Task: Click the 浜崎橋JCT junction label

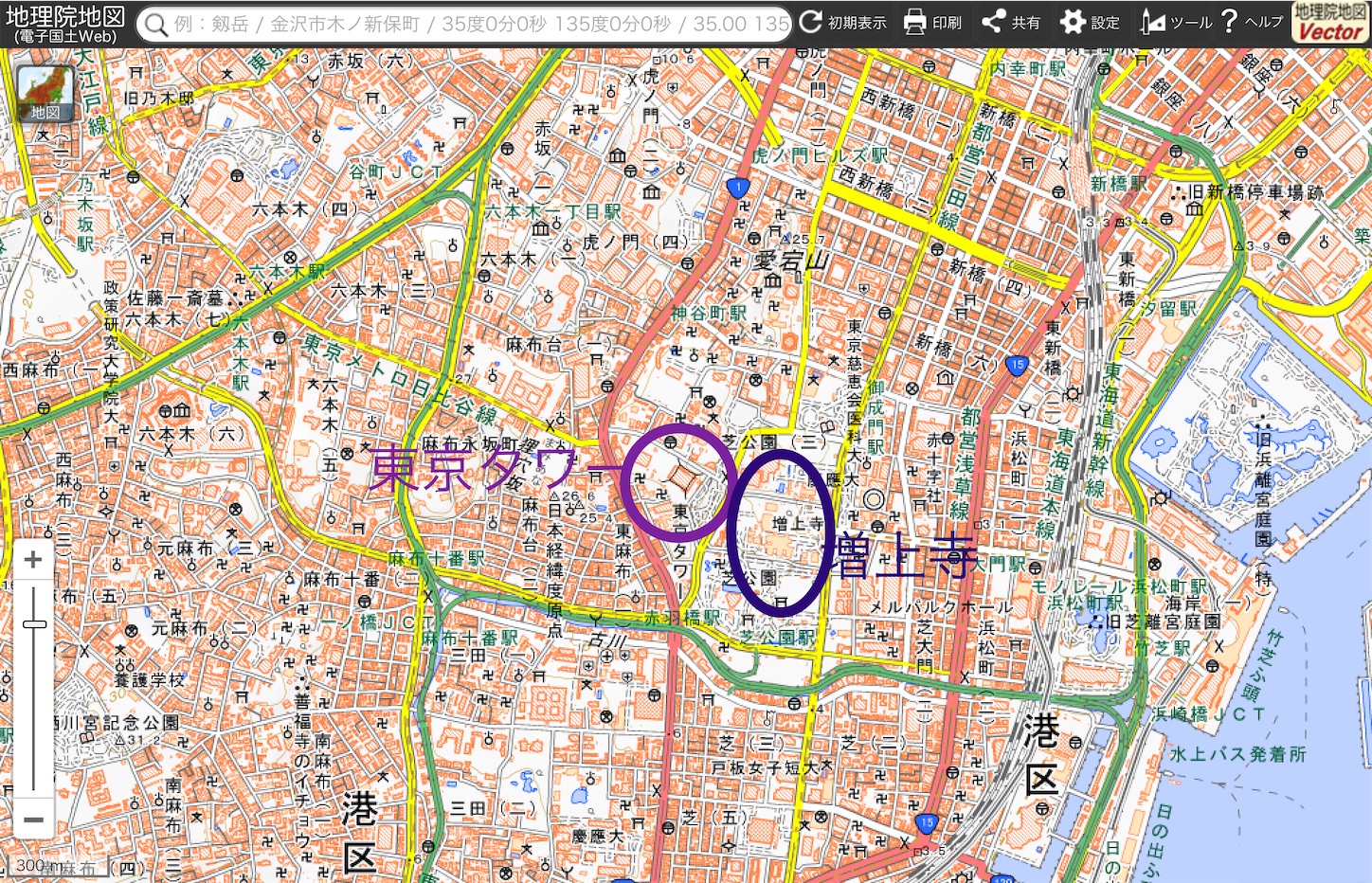Action: point(1209,713)
